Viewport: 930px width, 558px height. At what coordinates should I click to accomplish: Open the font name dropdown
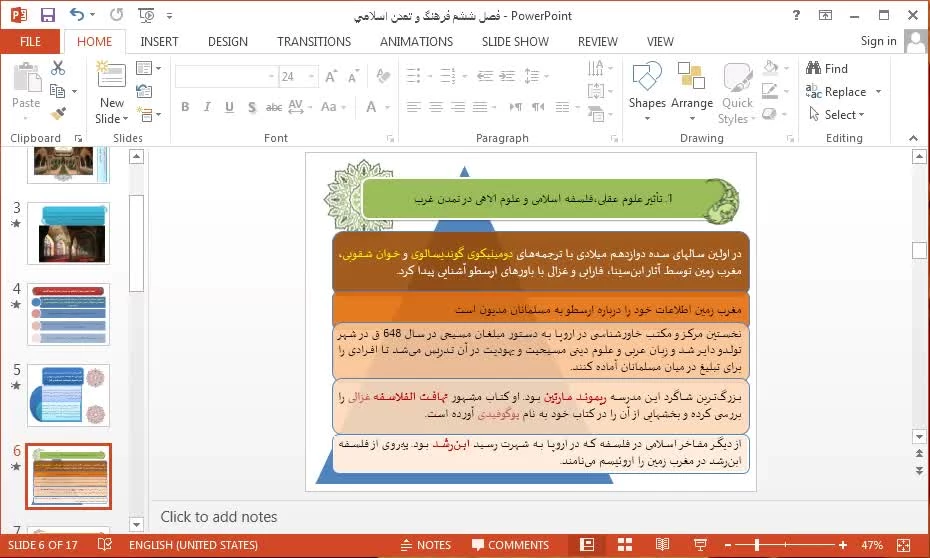[271, 76]
